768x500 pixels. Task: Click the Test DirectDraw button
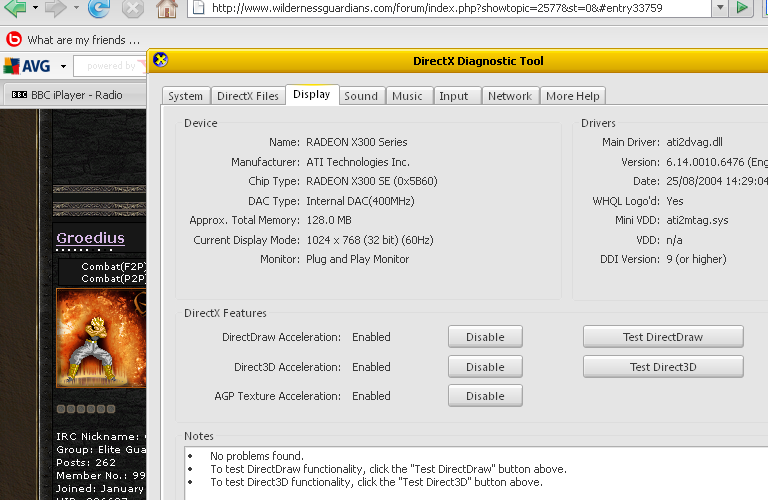pyautogui.click(x=663, y=337)
